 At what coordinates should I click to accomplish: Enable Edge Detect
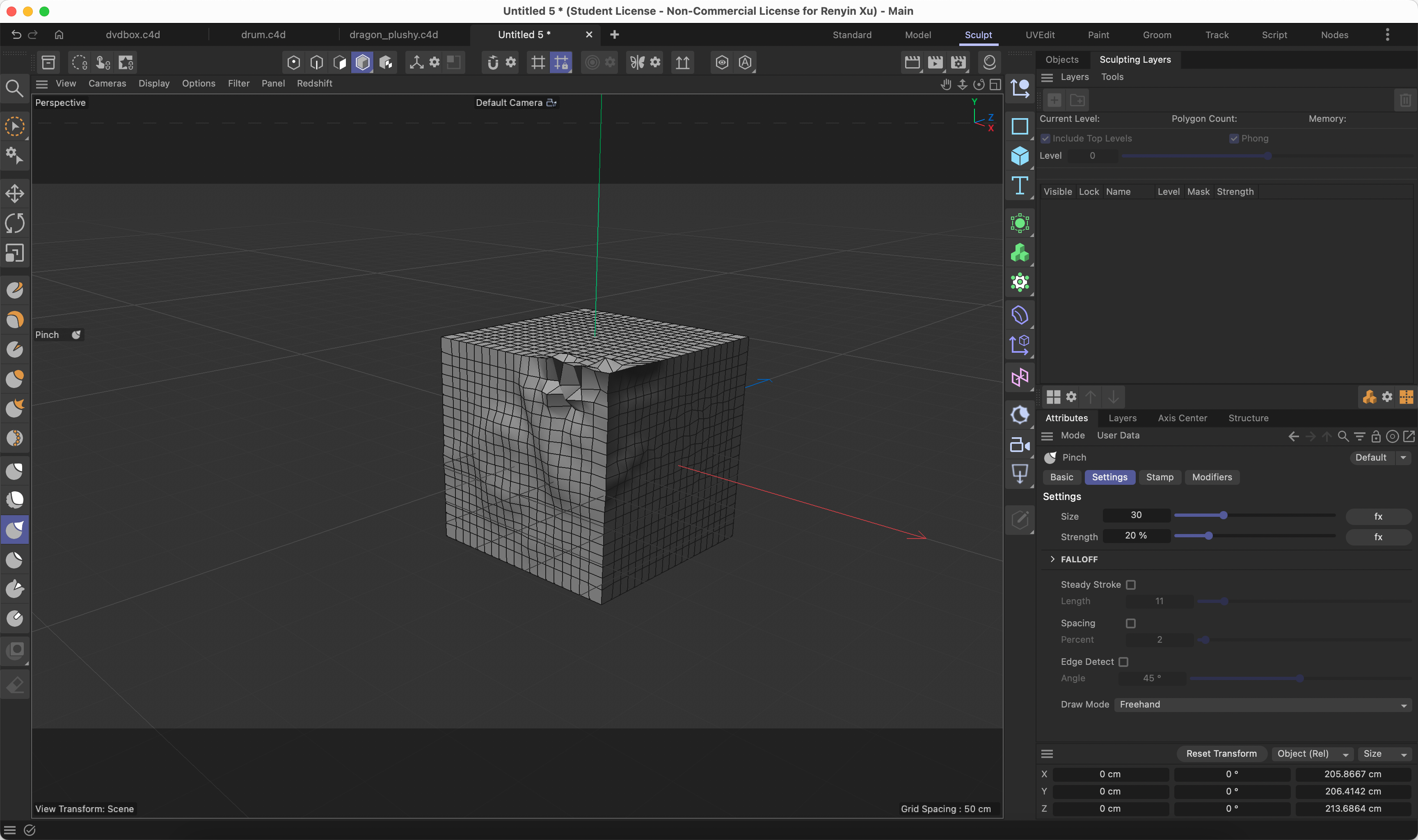click(1124, 662)
